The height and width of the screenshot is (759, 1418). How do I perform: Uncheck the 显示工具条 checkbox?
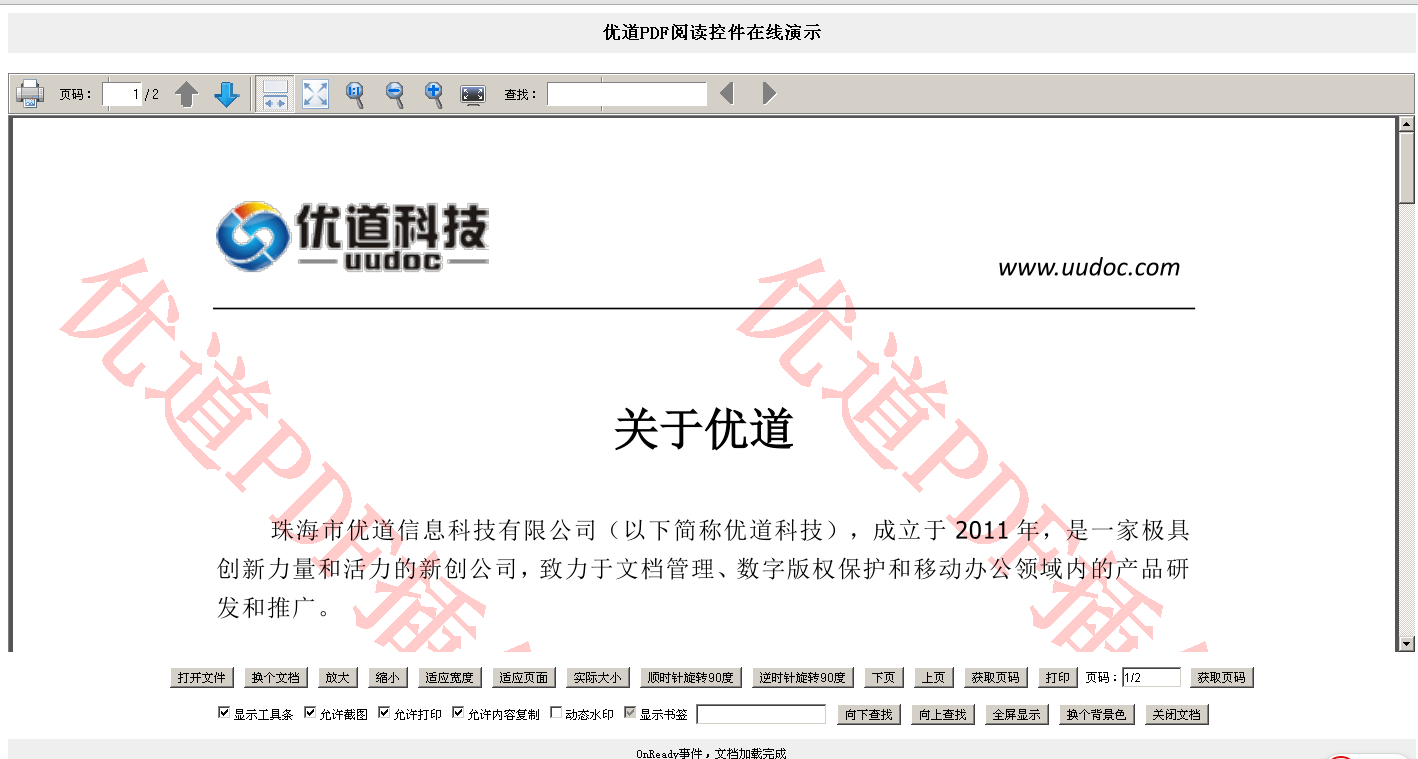coord(222,712)
